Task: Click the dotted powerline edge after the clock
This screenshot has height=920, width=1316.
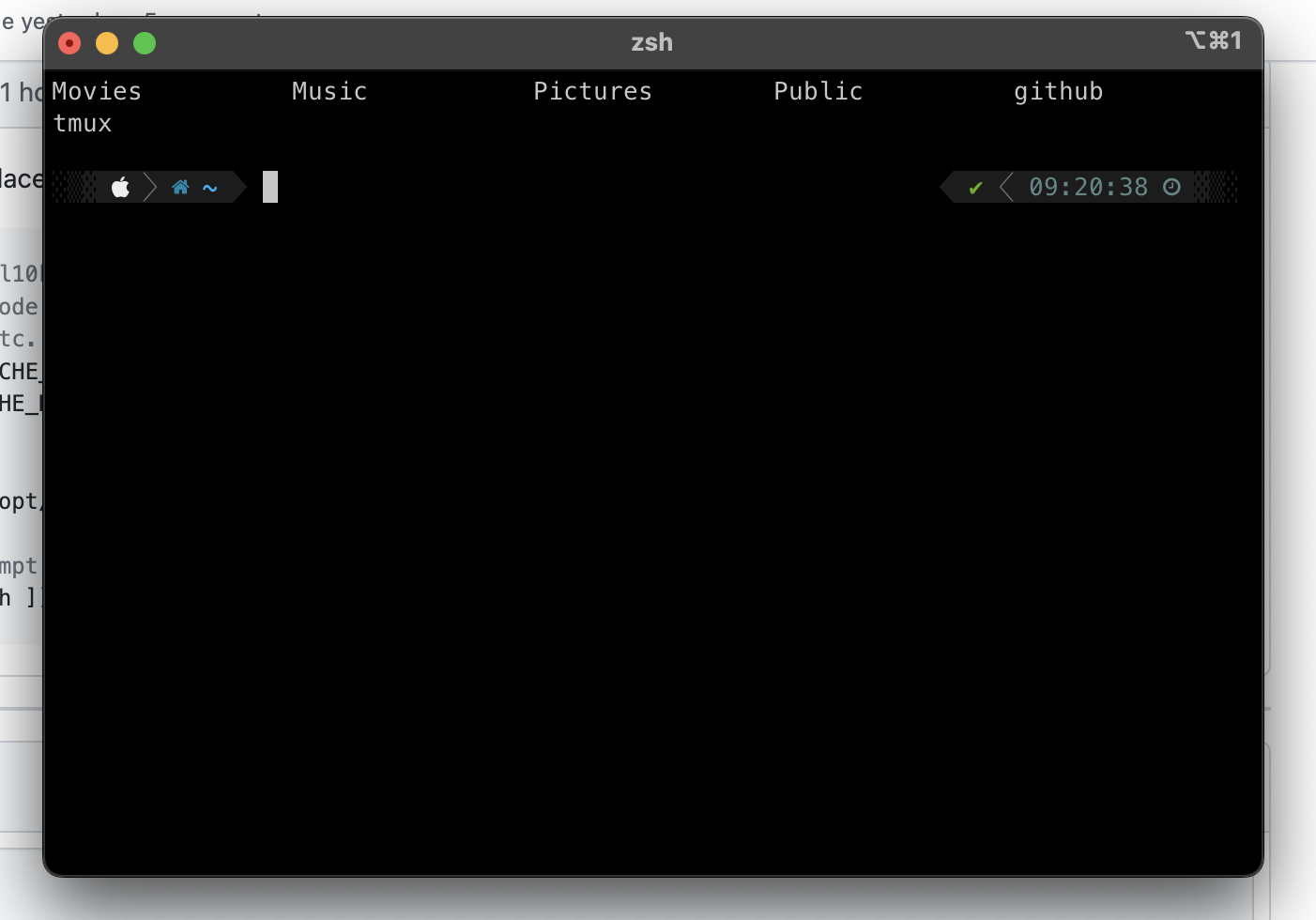Action: [1216, 187]
